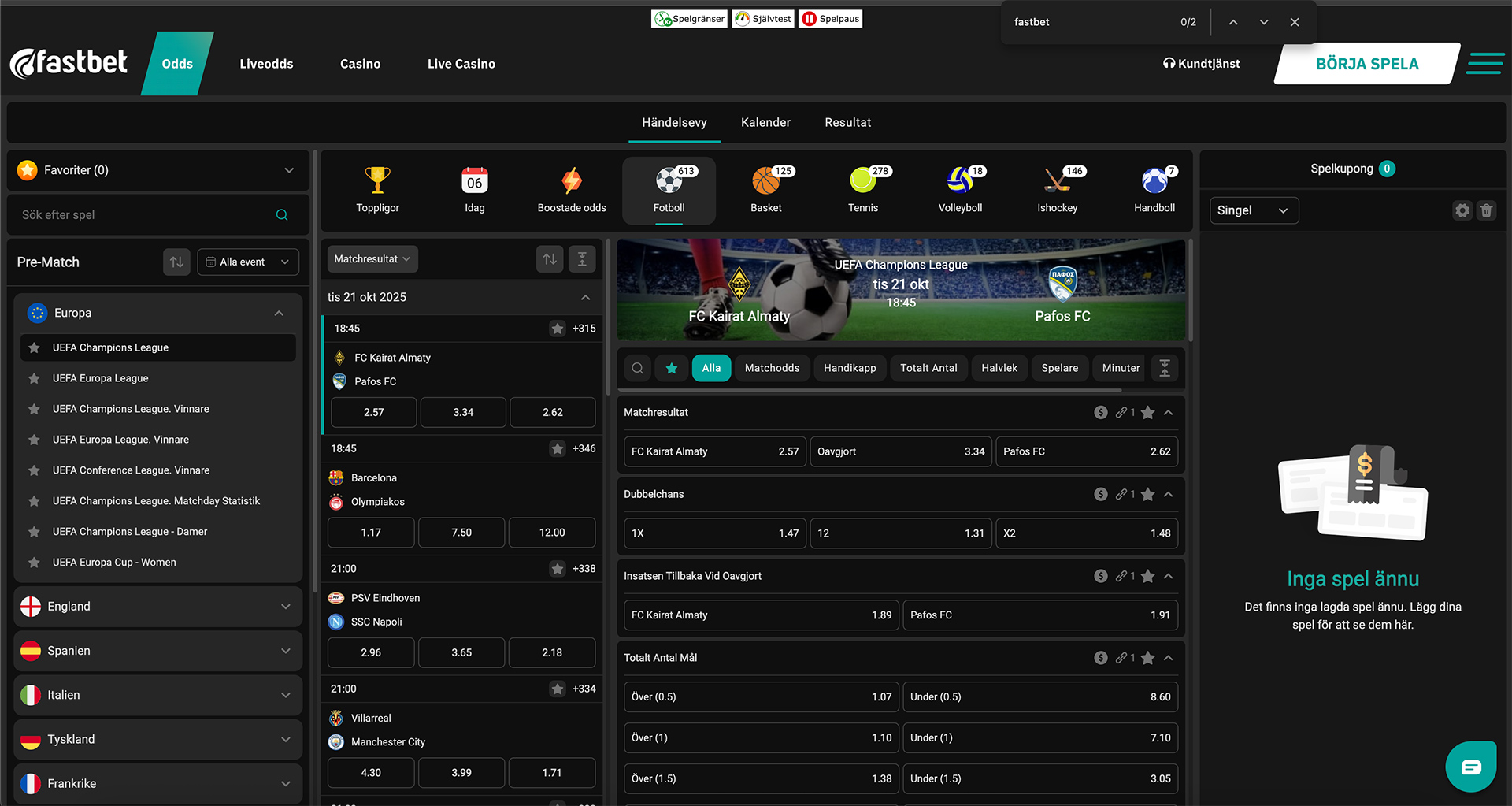
Task: Select the Fotboll sport icon
Action: 669,189
